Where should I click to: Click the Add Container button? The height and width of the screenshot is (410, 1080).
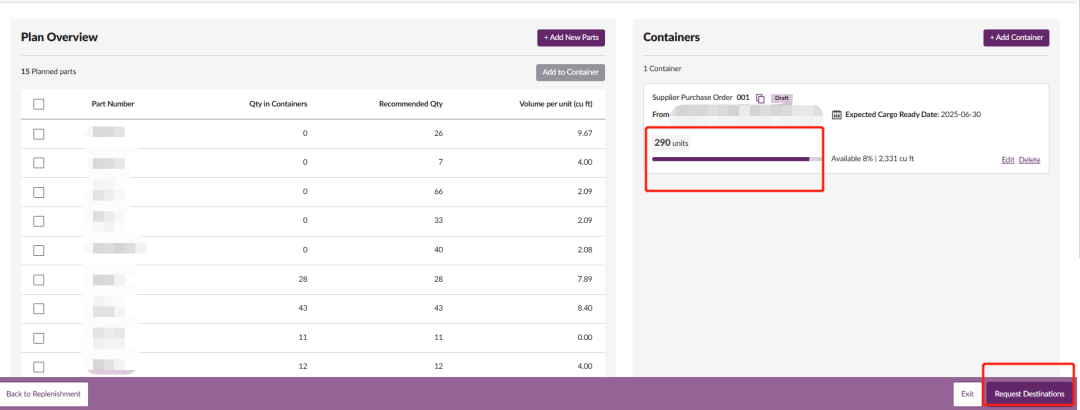(x=1015, y=38)
